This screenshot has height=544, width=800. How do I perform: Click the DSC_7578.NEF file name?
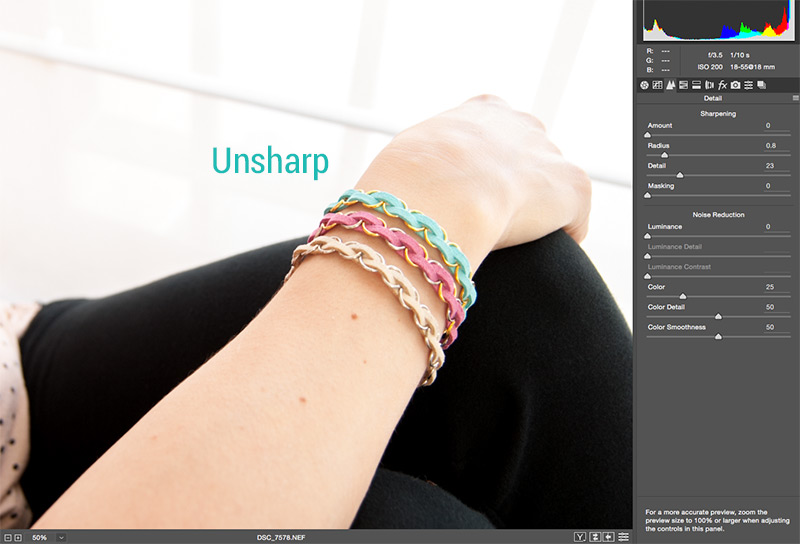[281, 537]
